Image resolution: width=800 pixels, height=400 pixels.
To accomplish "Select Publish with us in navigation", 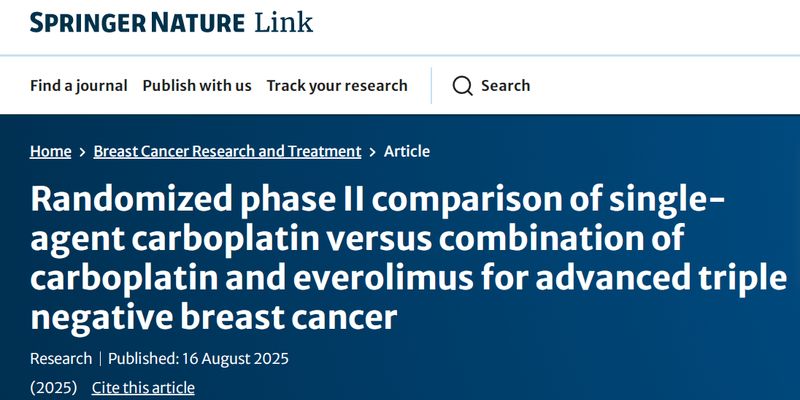I will (x=197, y=86).
